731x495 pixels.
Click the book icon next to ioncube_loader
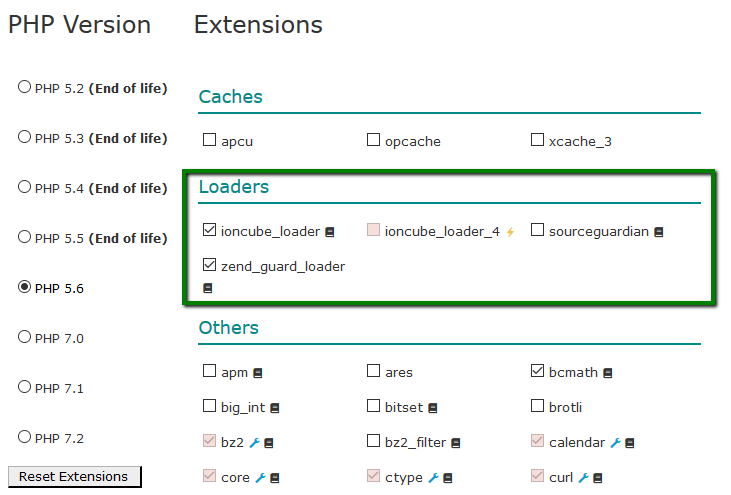[330, 232]
